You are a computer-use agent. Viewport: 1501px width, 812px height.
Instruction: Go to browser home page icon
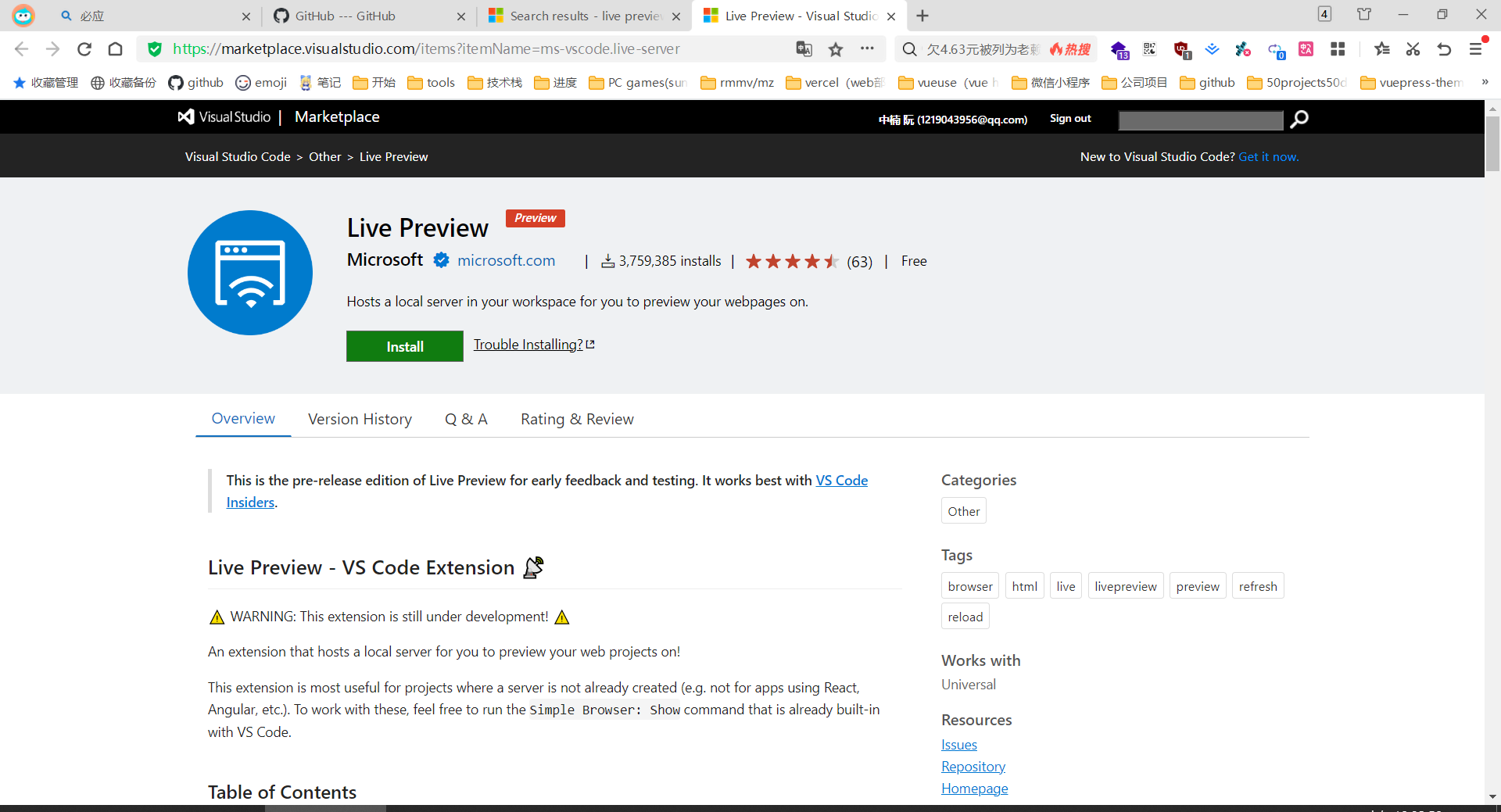[x=115, y=49]
